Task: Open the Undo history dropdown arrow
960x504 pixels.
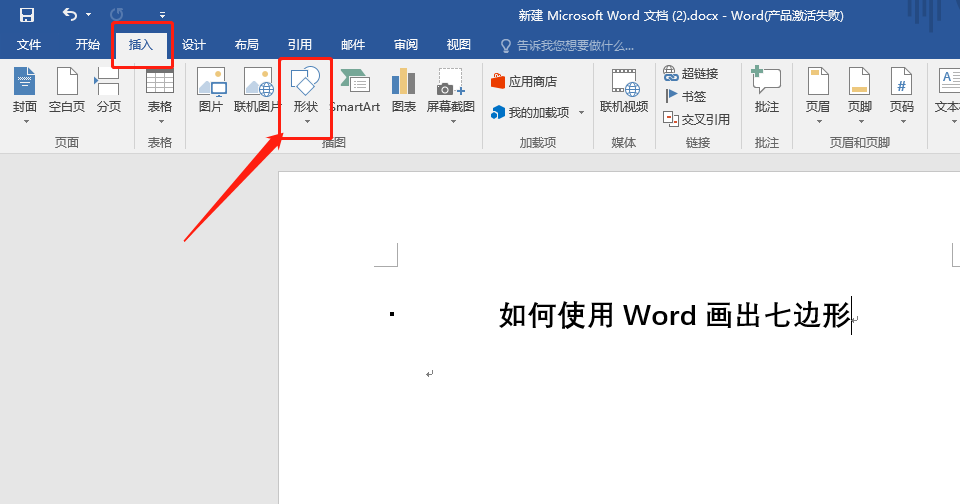Action: (89, 14)
